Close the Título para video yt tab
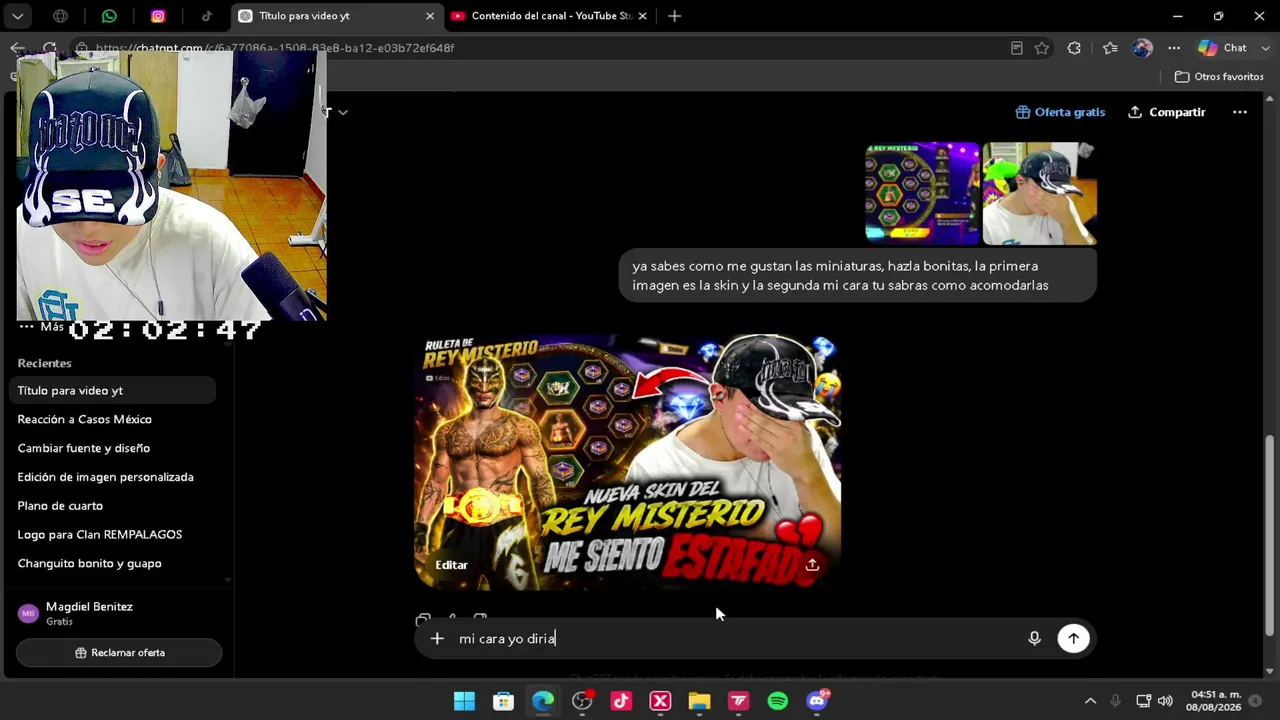1280x720 pixels. pos(430,16)
